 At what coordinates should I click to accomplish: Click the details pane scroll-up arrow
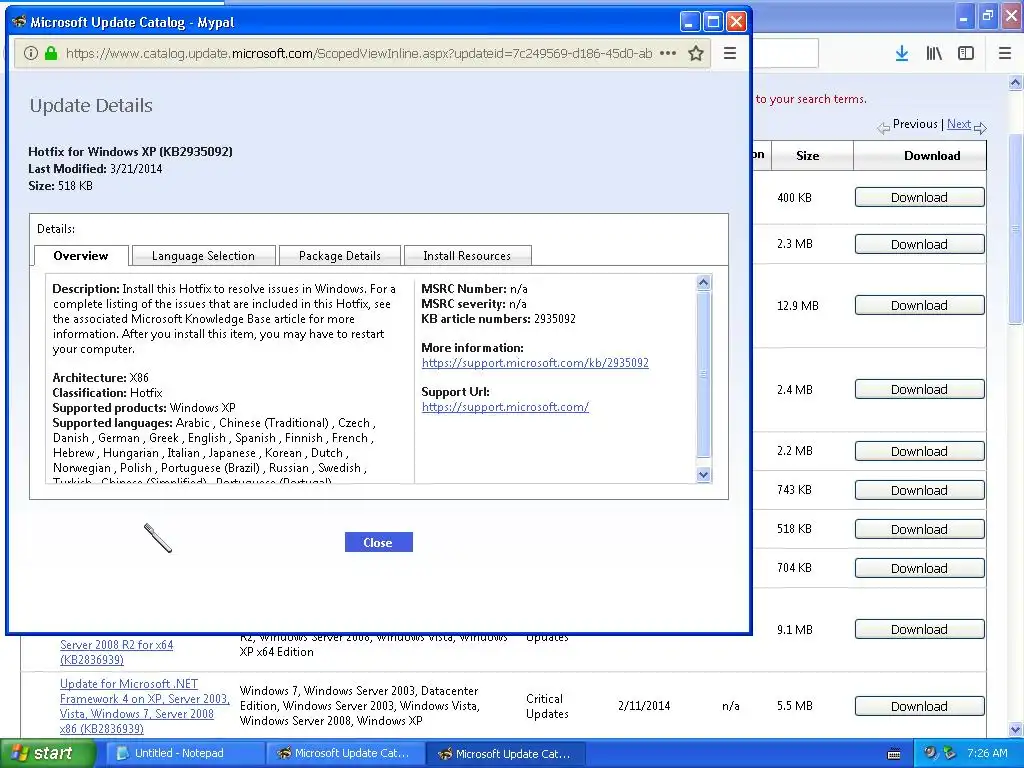[703, 283]
